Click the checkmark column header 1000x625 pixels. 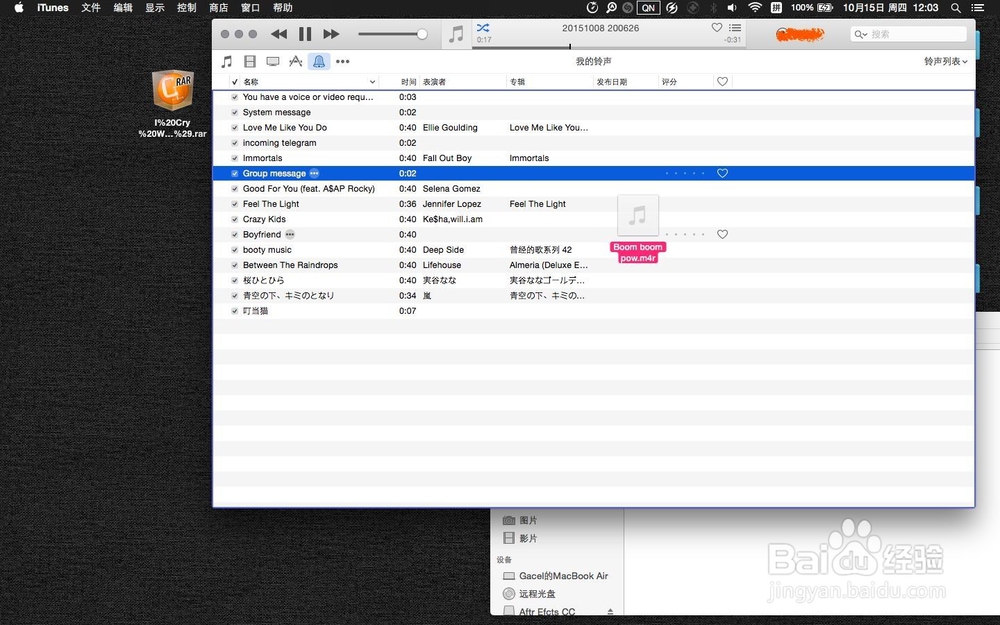pyautogui.click(x=235, y=82)
